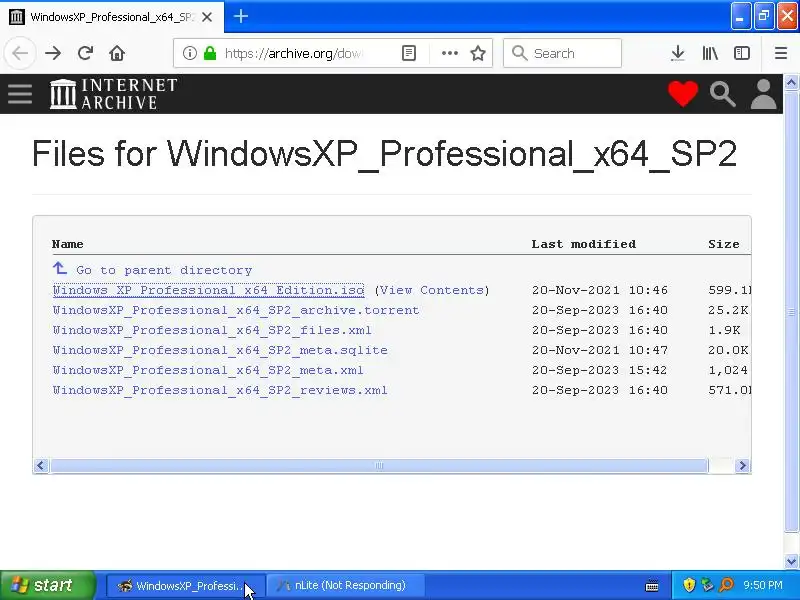Open page actions three-dot menu

[x=449, y=53]
